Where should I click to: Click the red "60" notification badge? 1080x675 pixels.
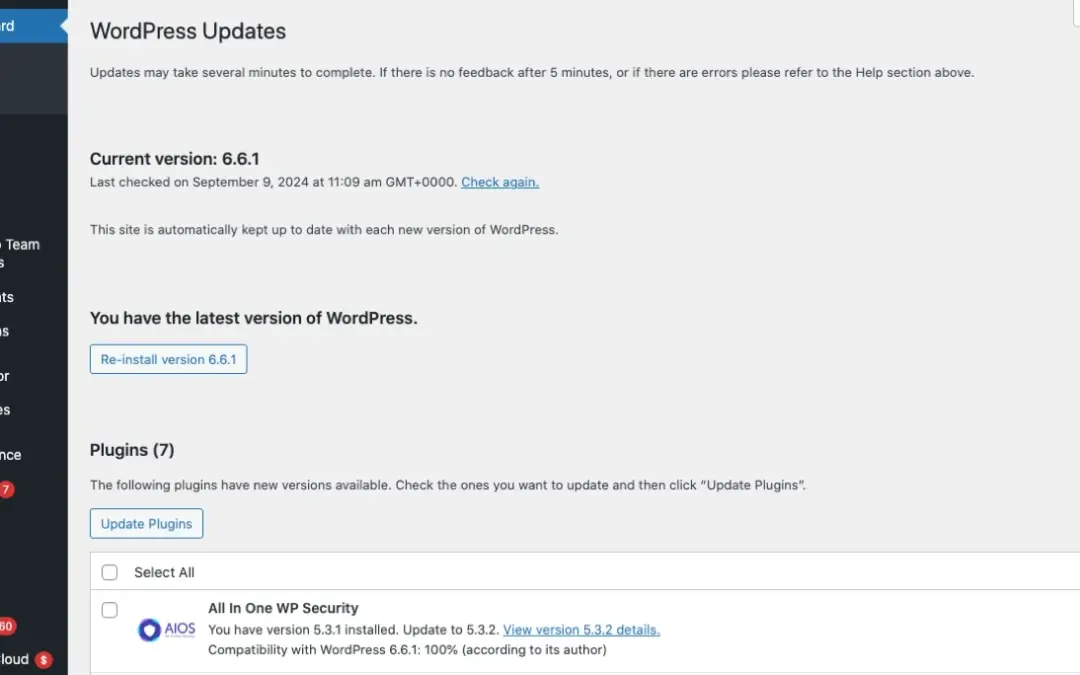coord(6,627)
